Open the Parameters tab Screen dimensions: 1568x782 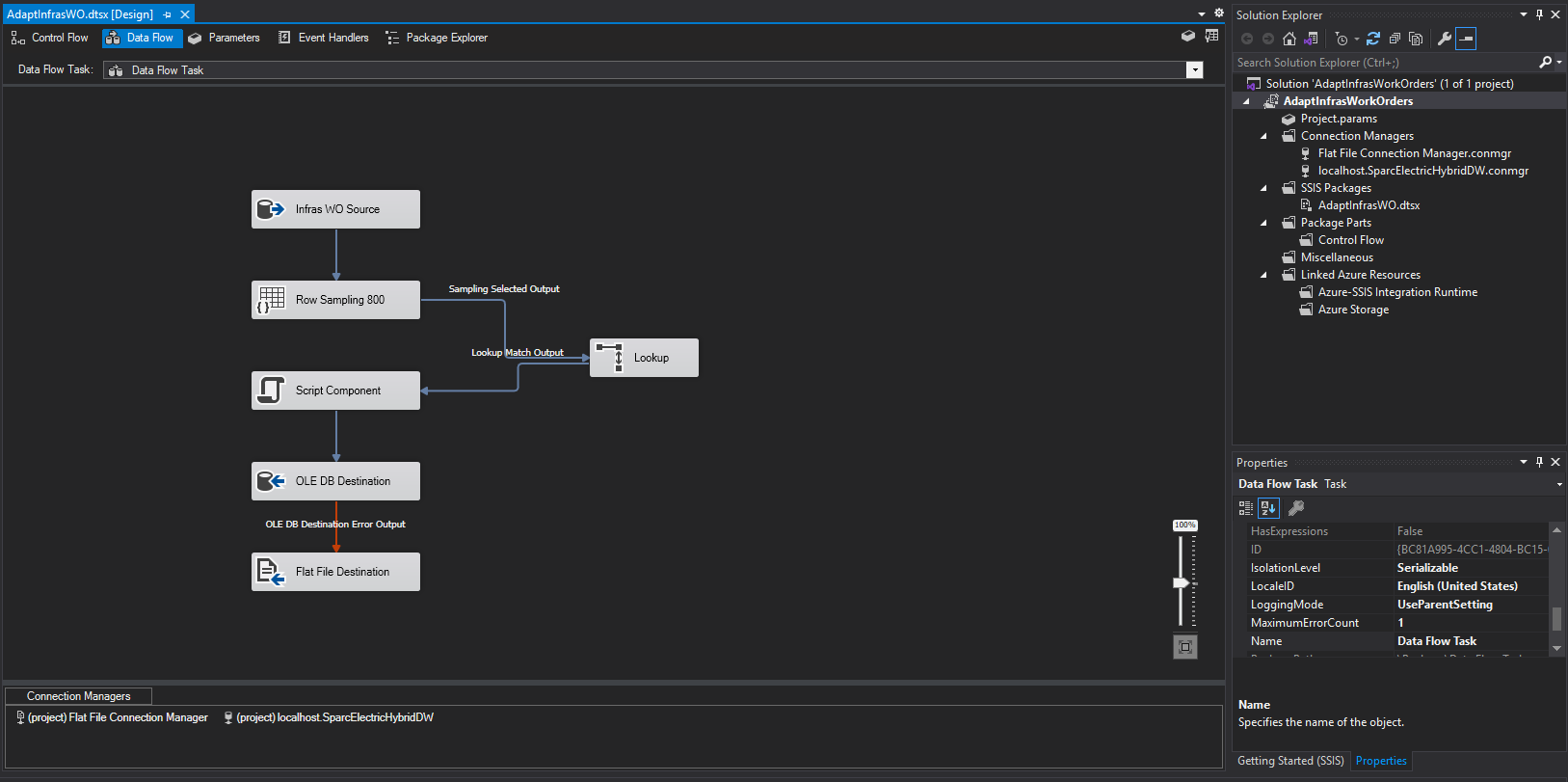pos(224,38)
